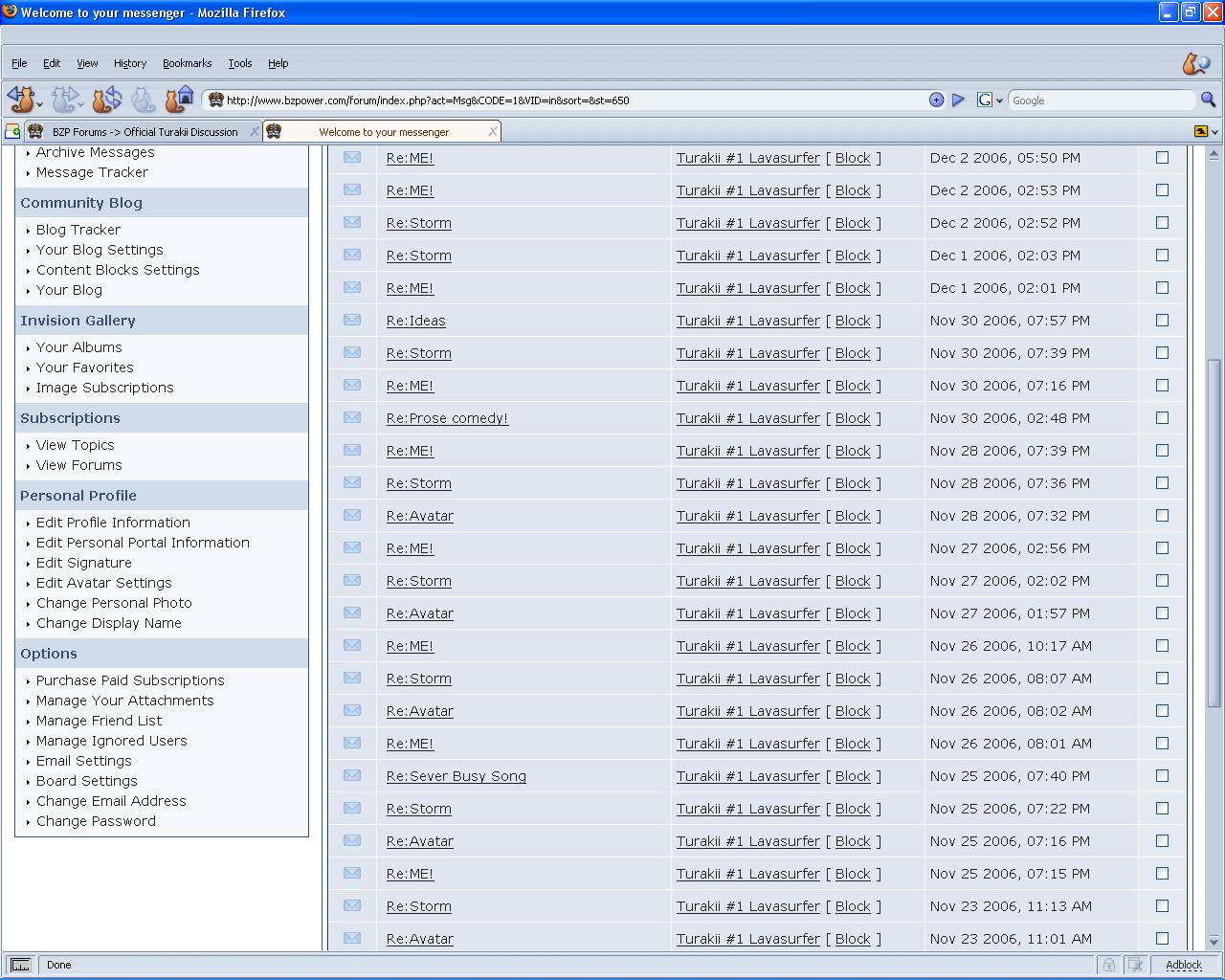1225x980 pixels.
Task: Click envelope icon for Dec 2 05:50 PM message
Action: click(352, 157)
